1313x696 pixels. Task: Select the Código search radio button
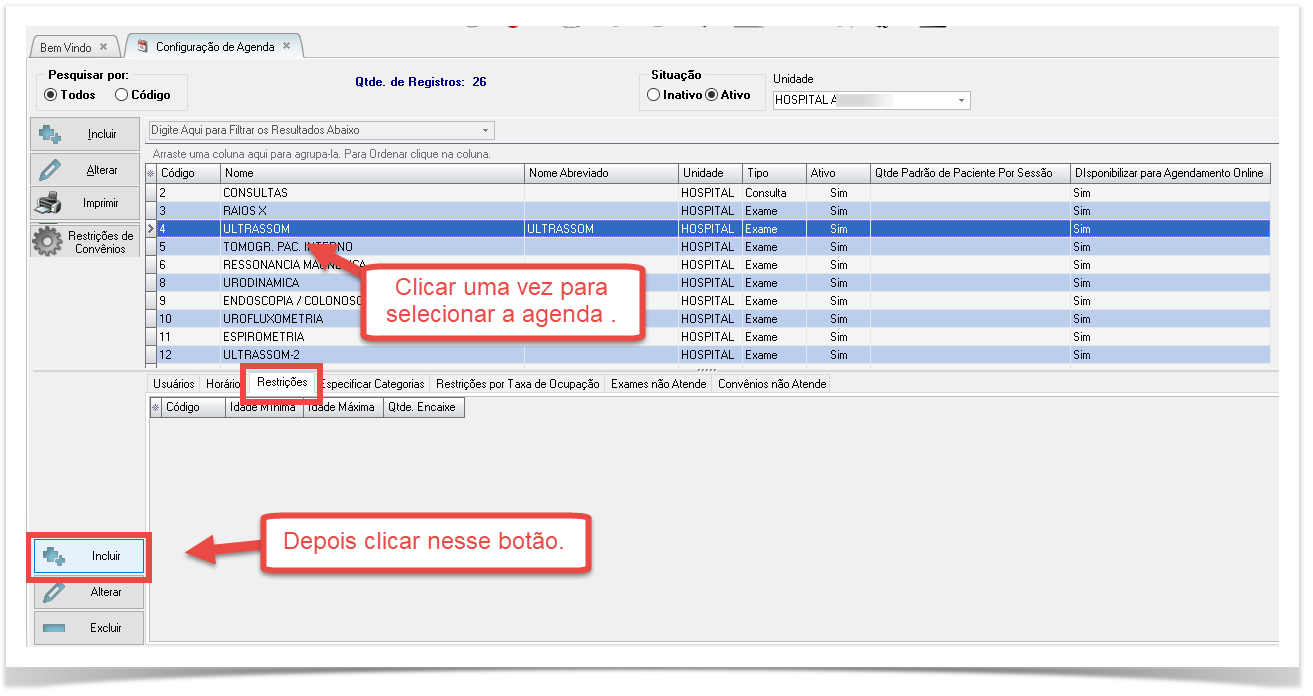(x=121, y=95)
